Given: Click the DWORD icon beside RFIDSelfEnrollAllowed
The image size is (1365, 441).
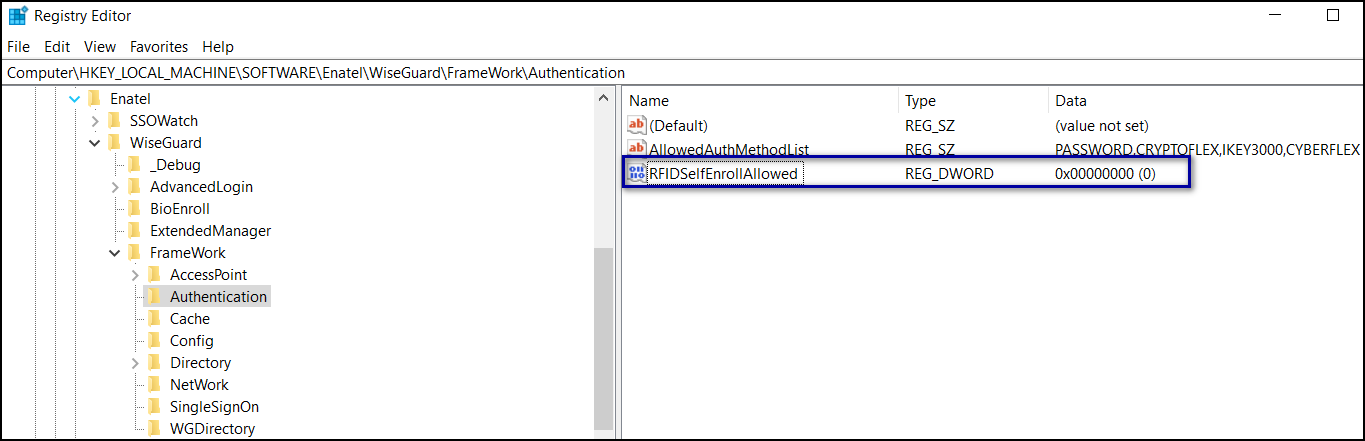Looking at the screenshot, I should (x=637, y=174).
